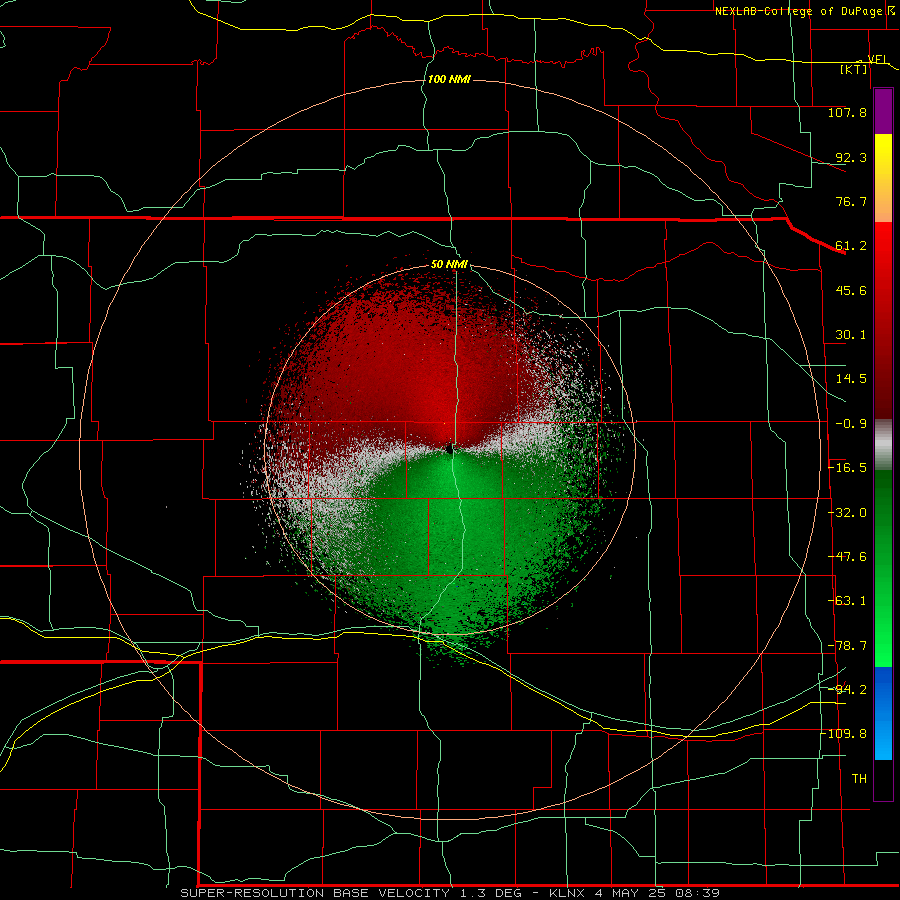
Task: Pick the gray near-zero segment of the scale
Action: (883, 445)
